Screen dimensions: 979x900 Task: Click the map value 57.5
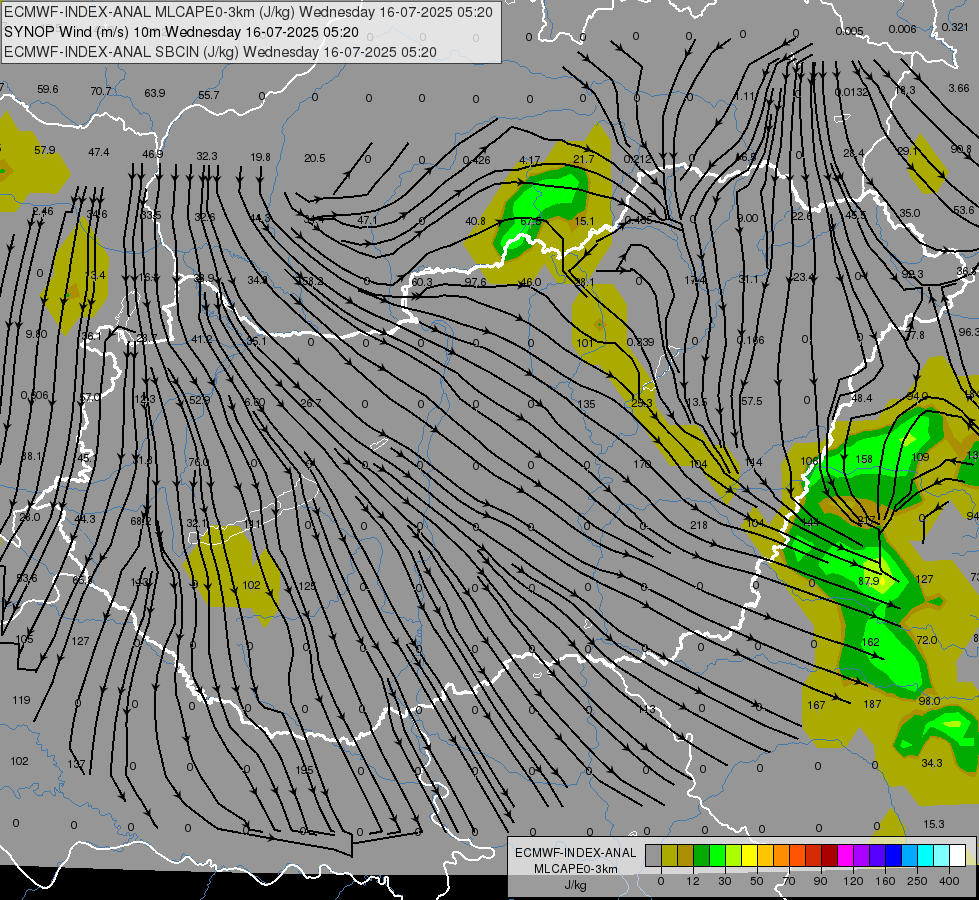(x=752, y=402)
